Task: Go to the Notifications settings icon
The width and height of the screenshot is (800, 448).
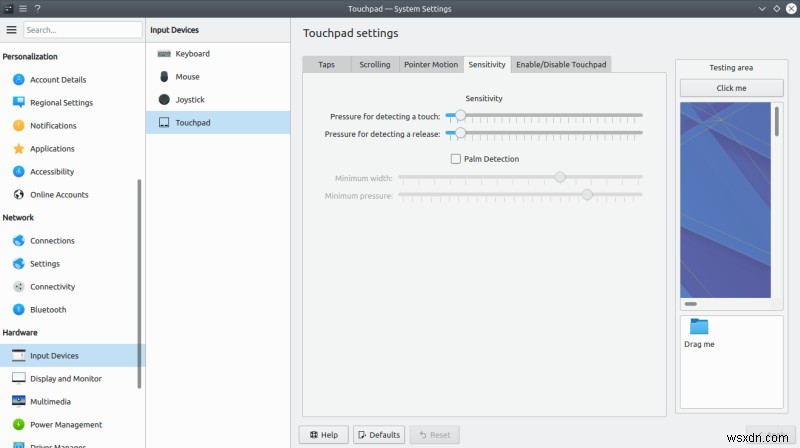Action: tap(19, 126)
